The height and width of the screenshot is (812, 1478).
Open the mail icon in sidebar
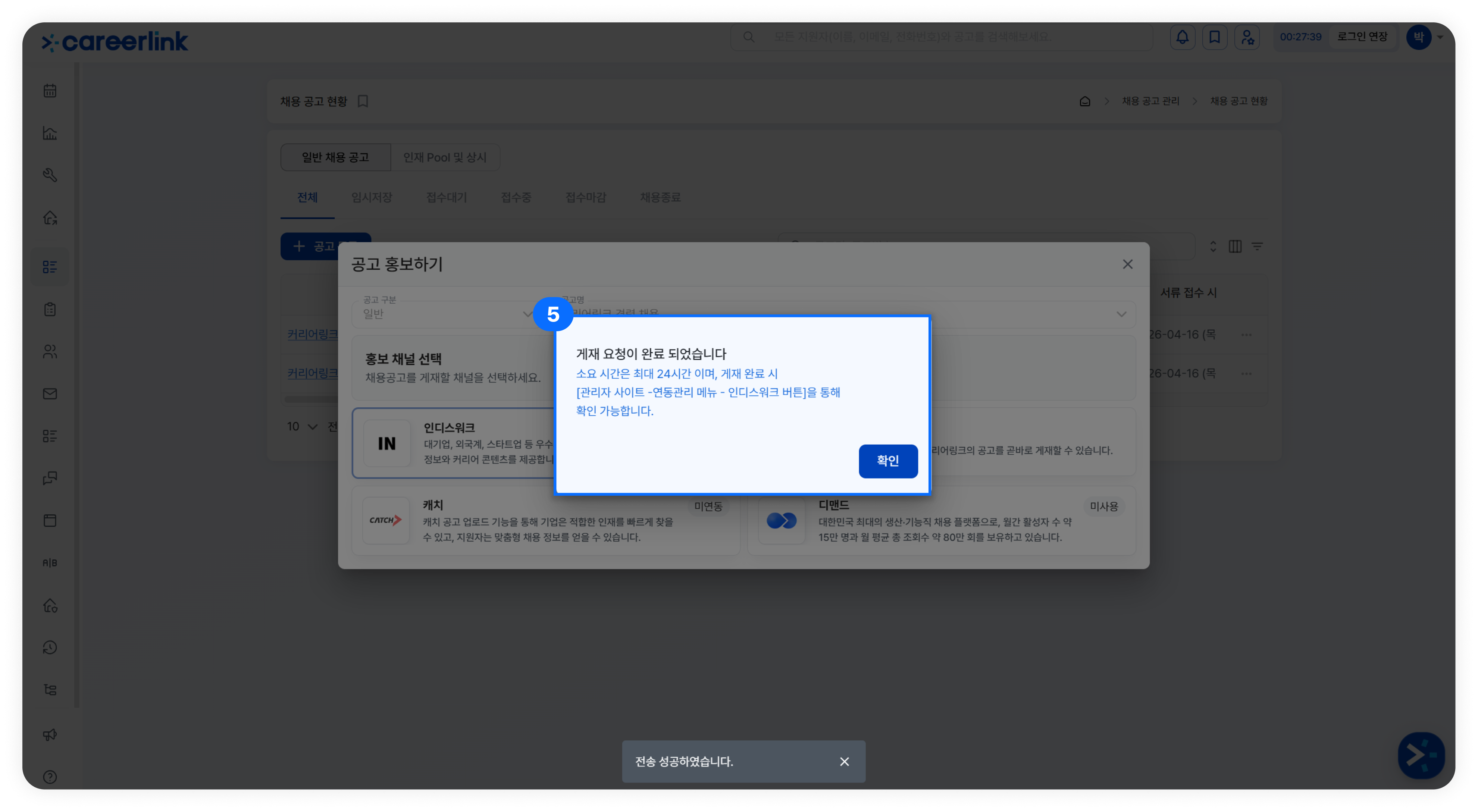pyautogui.click(x=50, y=394)
